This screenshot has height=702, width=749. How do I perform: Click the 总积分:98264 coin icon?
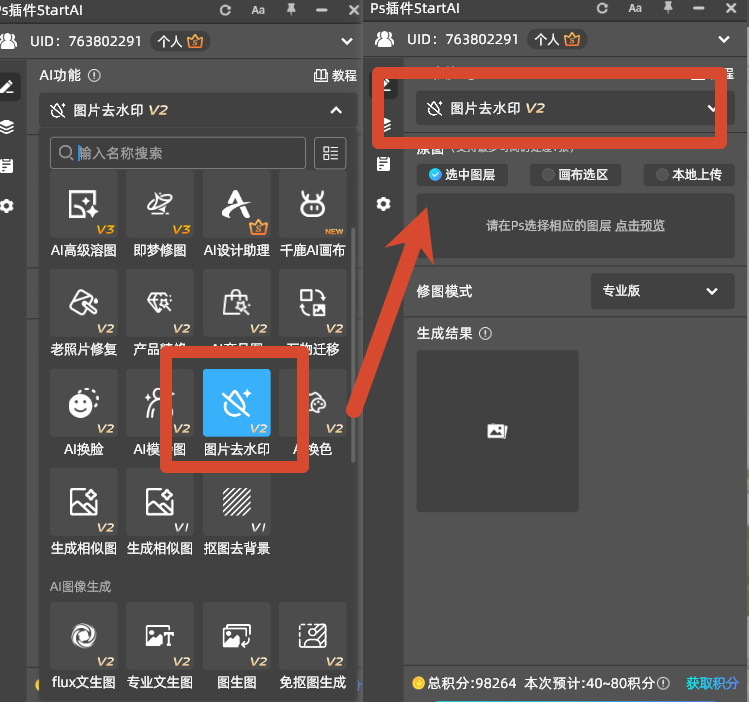[x=418, y=683]
